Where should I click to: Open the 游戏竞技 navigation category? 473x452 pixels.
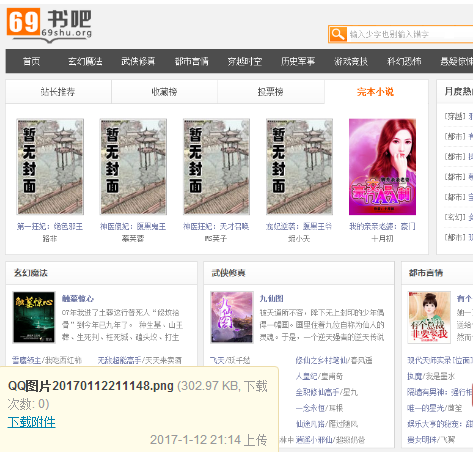[x=351, y=61]
